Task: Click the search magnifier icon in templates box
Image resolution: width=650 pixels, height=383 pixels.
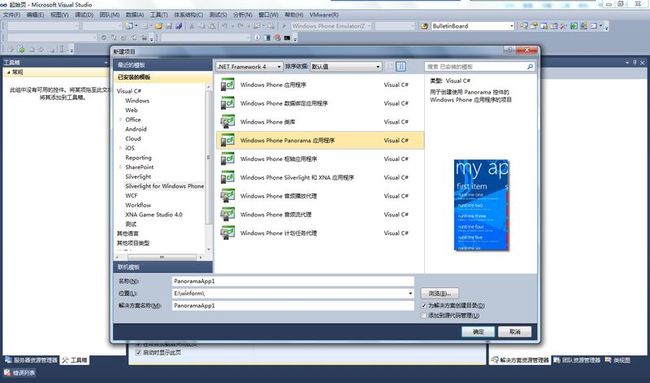Action: 530,66
